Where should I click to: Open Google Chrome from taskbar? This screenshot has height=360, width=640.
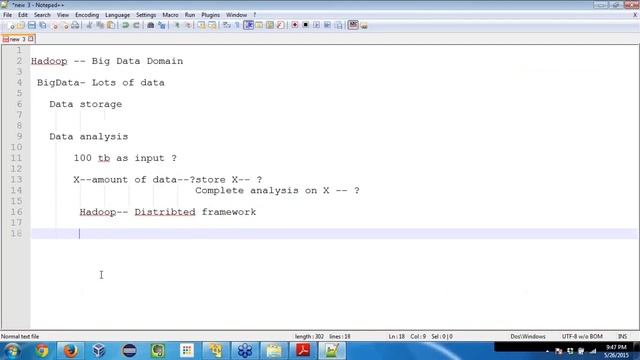[x=42, y=351]
